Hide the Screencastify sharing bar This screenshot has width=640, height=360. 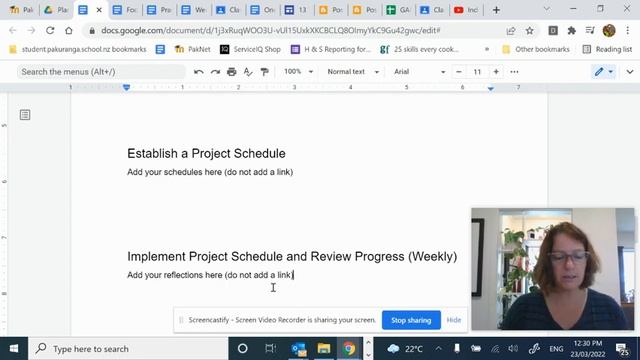coord(454,320)
